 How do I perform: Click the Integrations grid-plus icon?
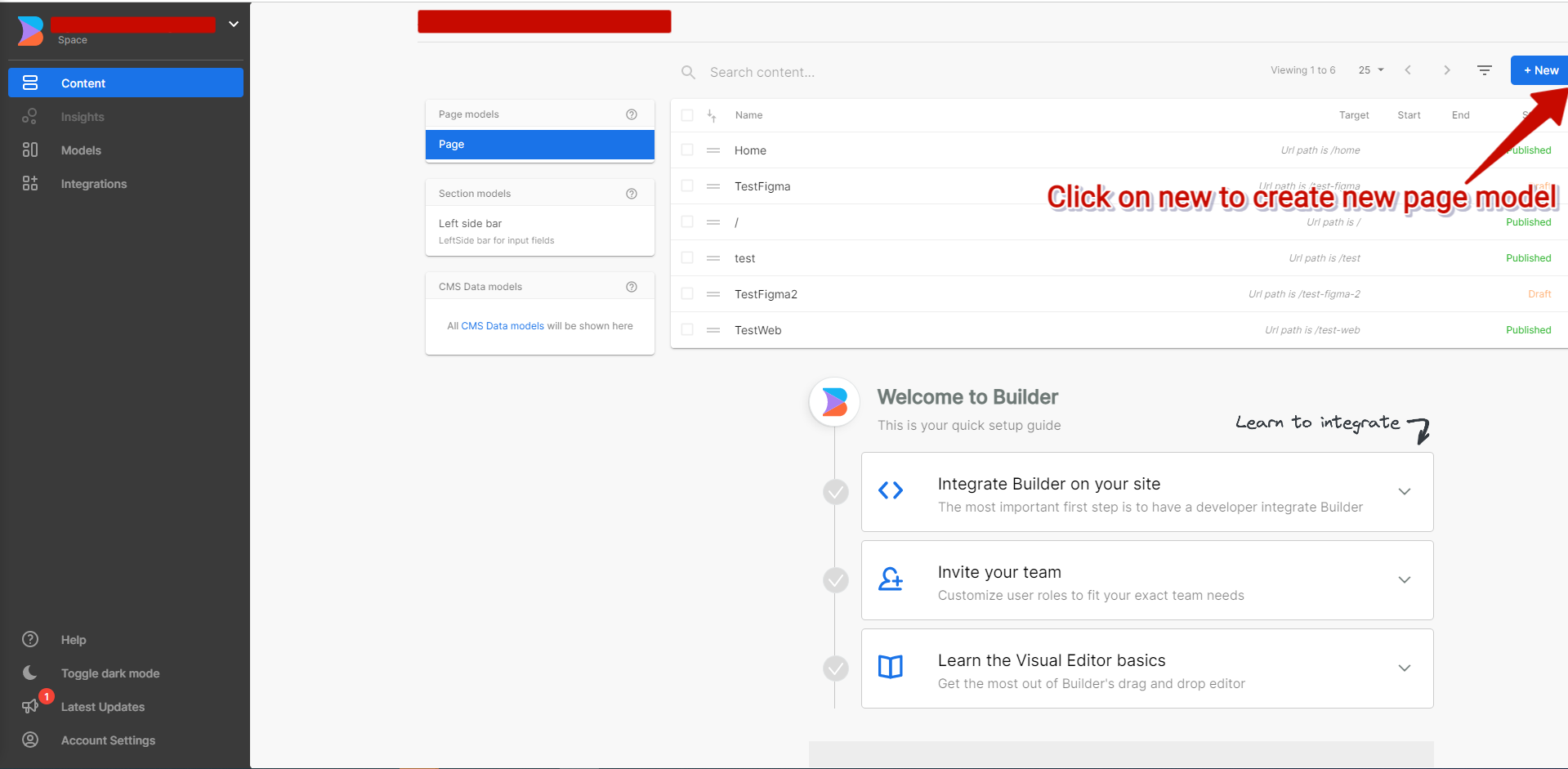30,183
